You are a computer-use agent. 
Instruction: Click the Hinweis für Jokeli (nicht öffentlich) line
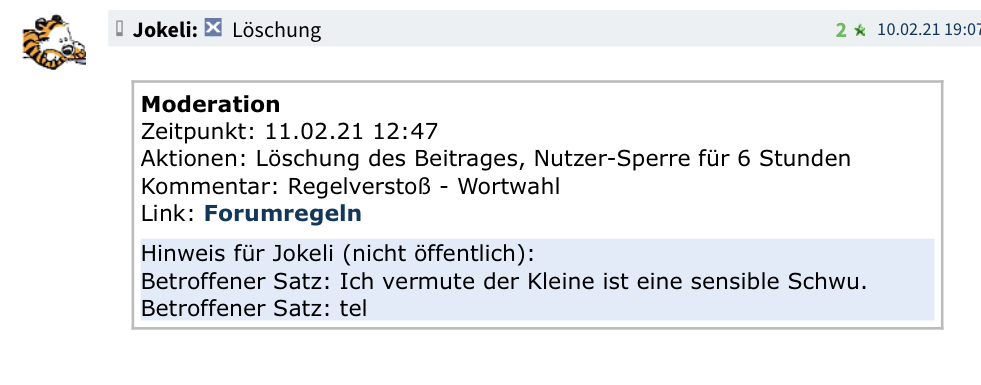338,254
